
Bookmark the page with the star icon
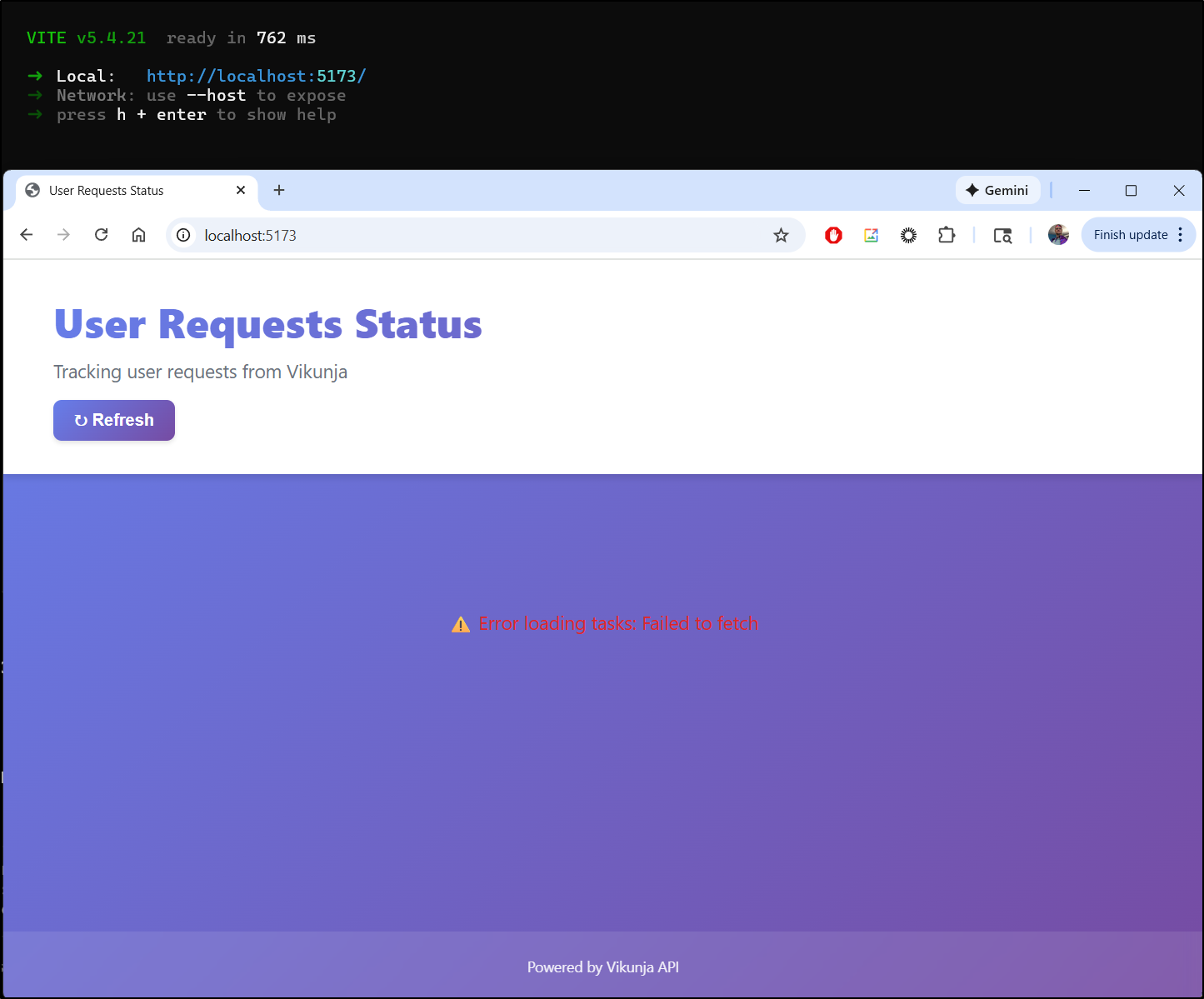coord(781,235)
